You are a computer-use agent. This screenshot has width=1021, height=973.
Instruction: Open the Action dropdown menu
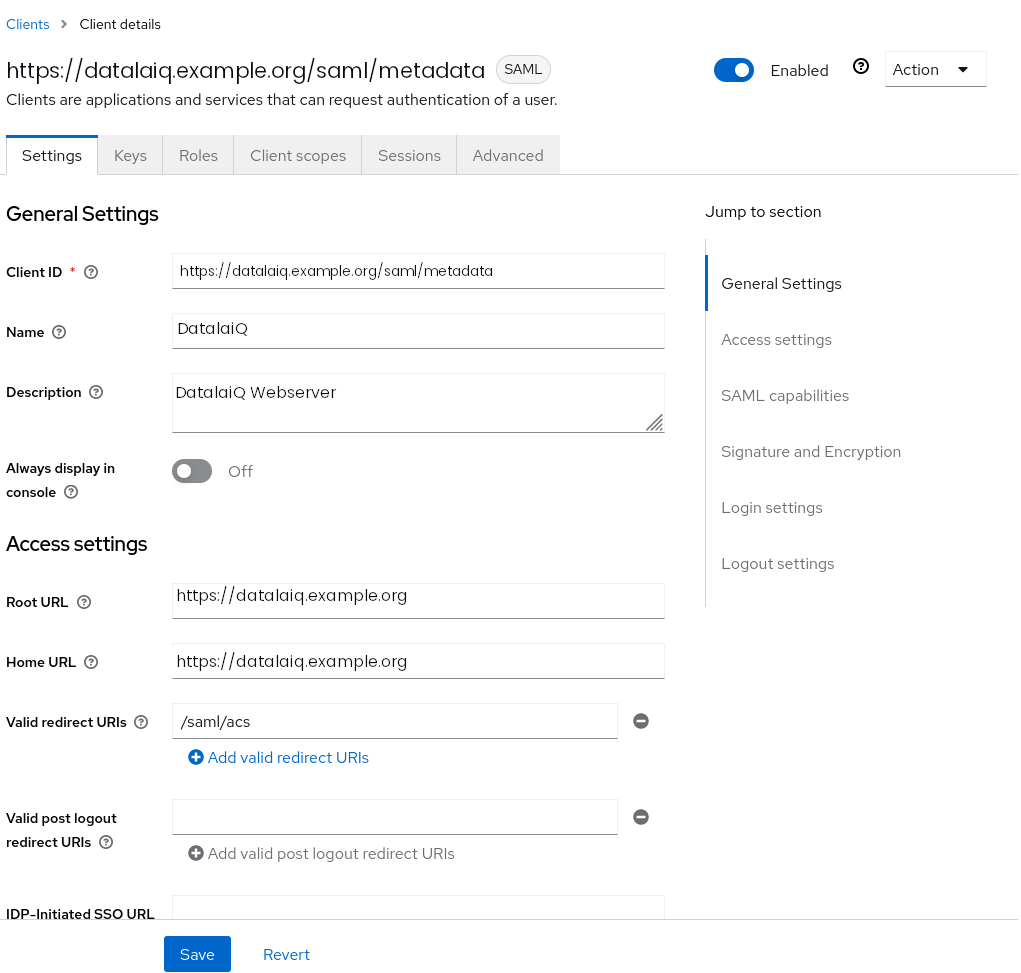tap(935, 70)
